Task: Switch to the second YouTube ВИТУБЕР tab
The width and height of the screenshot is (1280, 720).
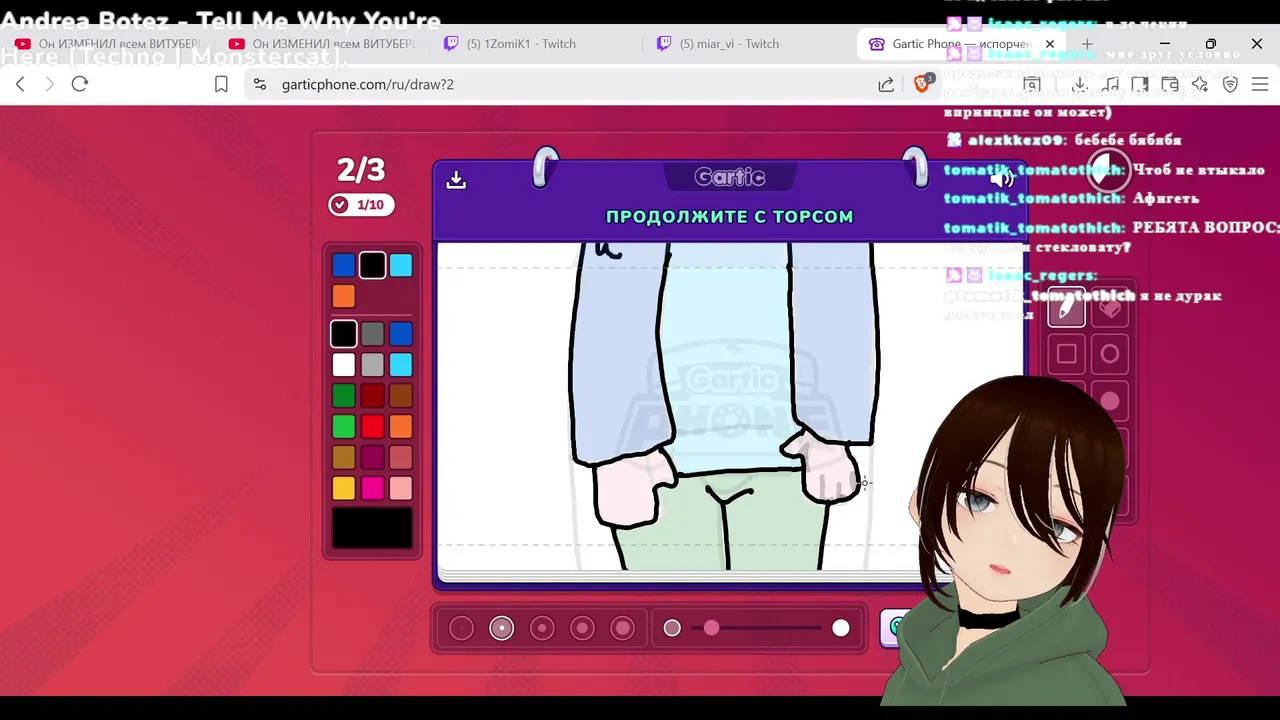Action: (322, 44)
